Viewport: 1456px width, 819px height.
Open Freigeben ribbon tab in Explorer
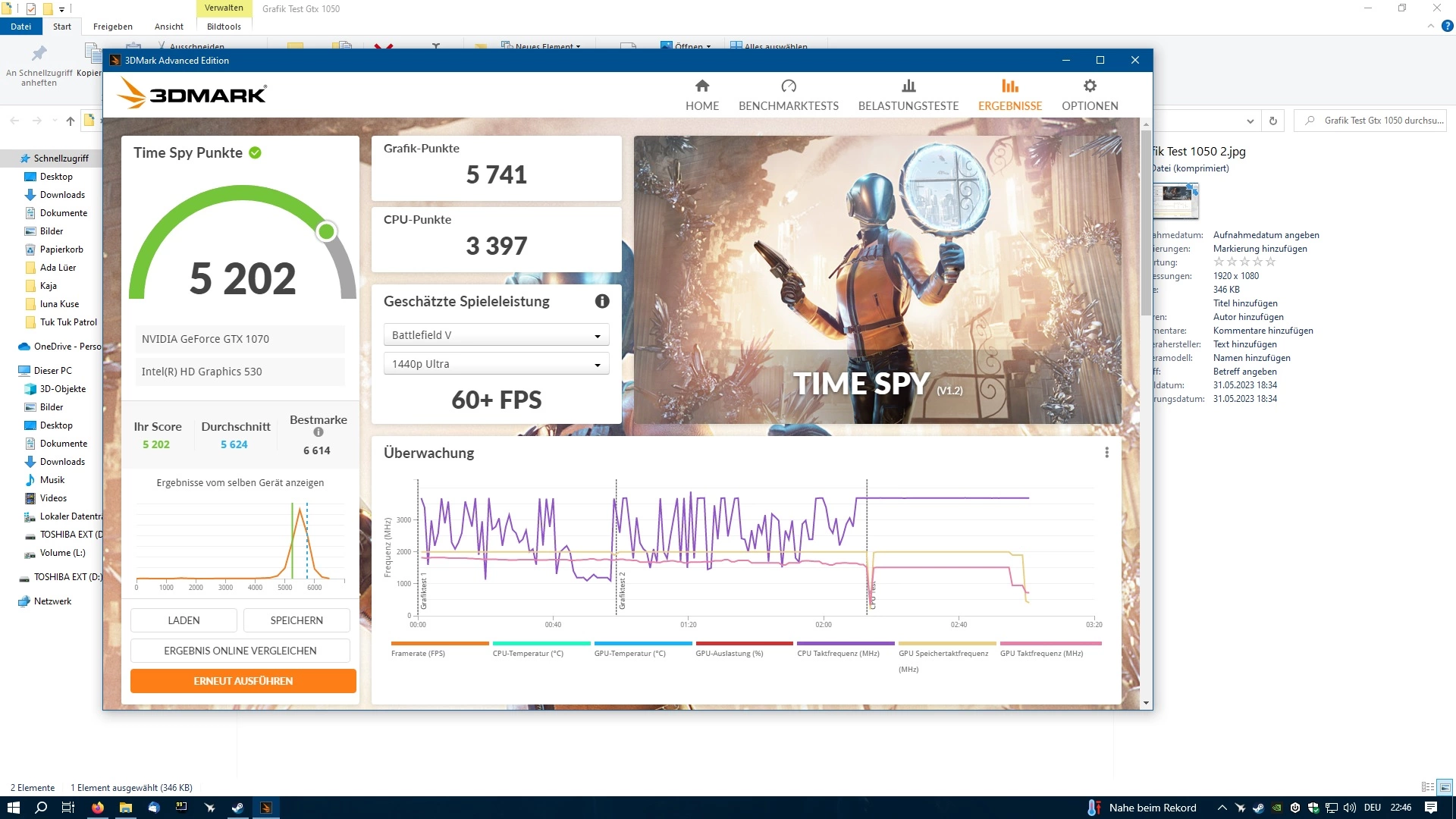click(x=113, y=27)
